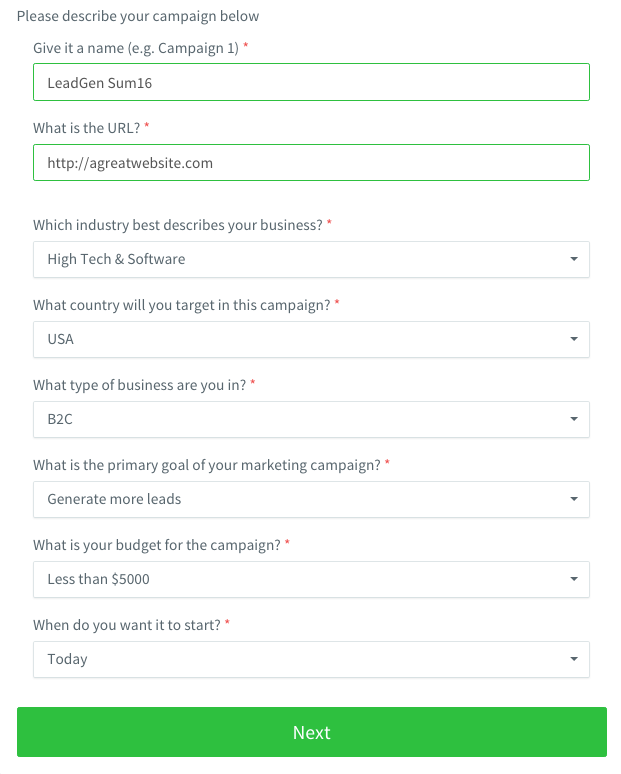The width and height of the screenshot is (621, 774).
Task: Click the "When do you want it to start?" label
Action: coord(127,625)
